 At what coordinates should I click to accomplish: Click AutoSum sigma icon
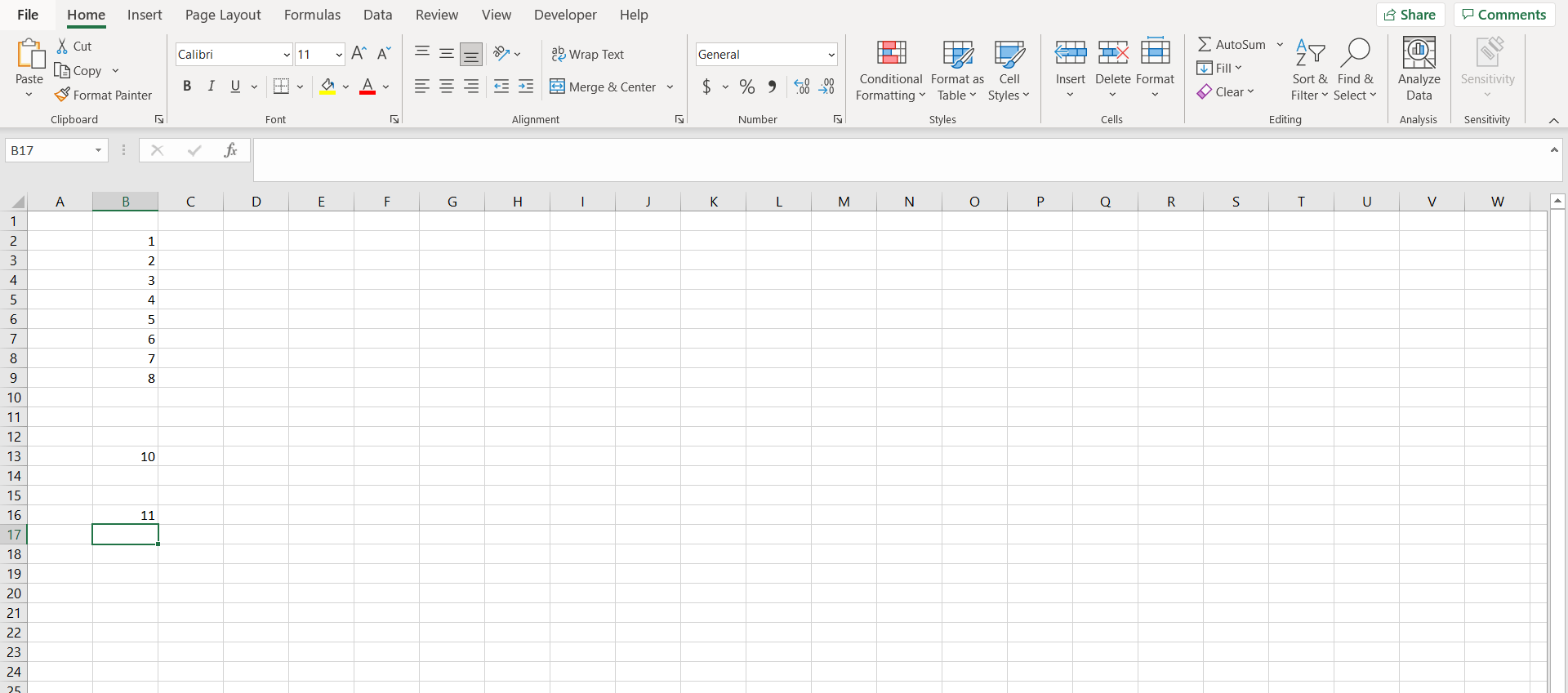(1205, 44)
